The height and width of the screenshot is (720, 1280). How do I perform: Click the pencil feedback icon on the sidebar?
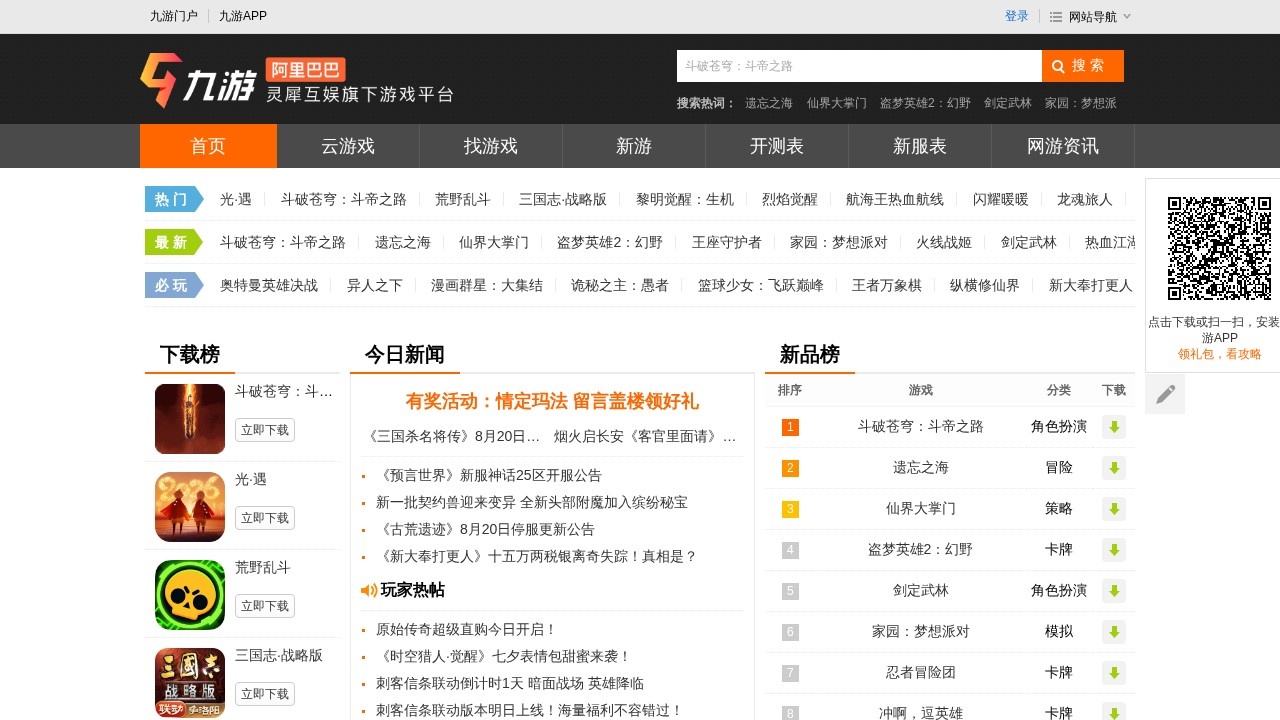(1165, 394)
